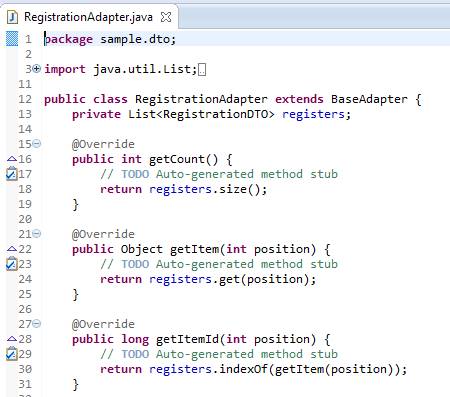Screen dimensions: 450x397
Task: Click the 'package' keyword on line 1
Action: pos(68,39)
